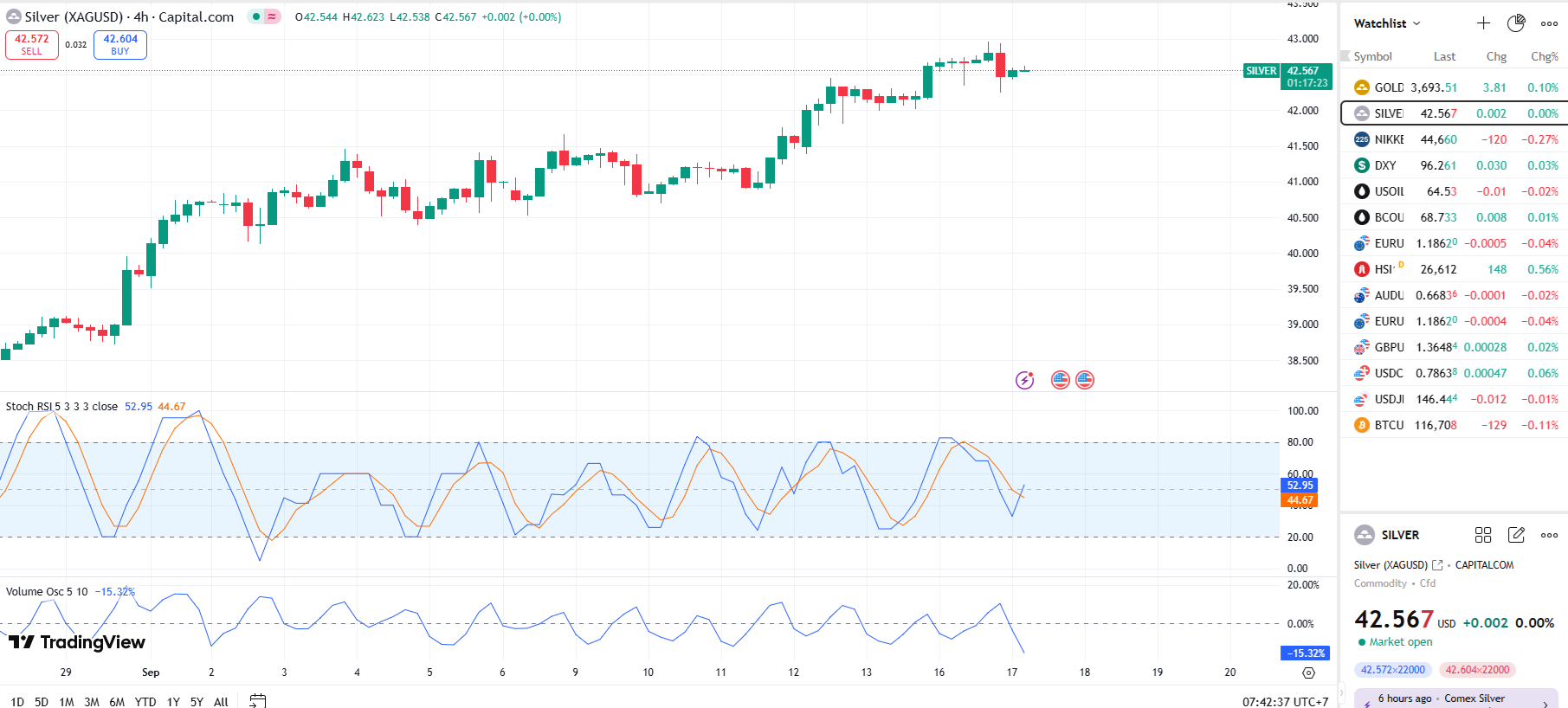This screenshot has width=1568, height=708.
Task: Click the purple lightning news marker on chart
Action: click(1024, 380)
